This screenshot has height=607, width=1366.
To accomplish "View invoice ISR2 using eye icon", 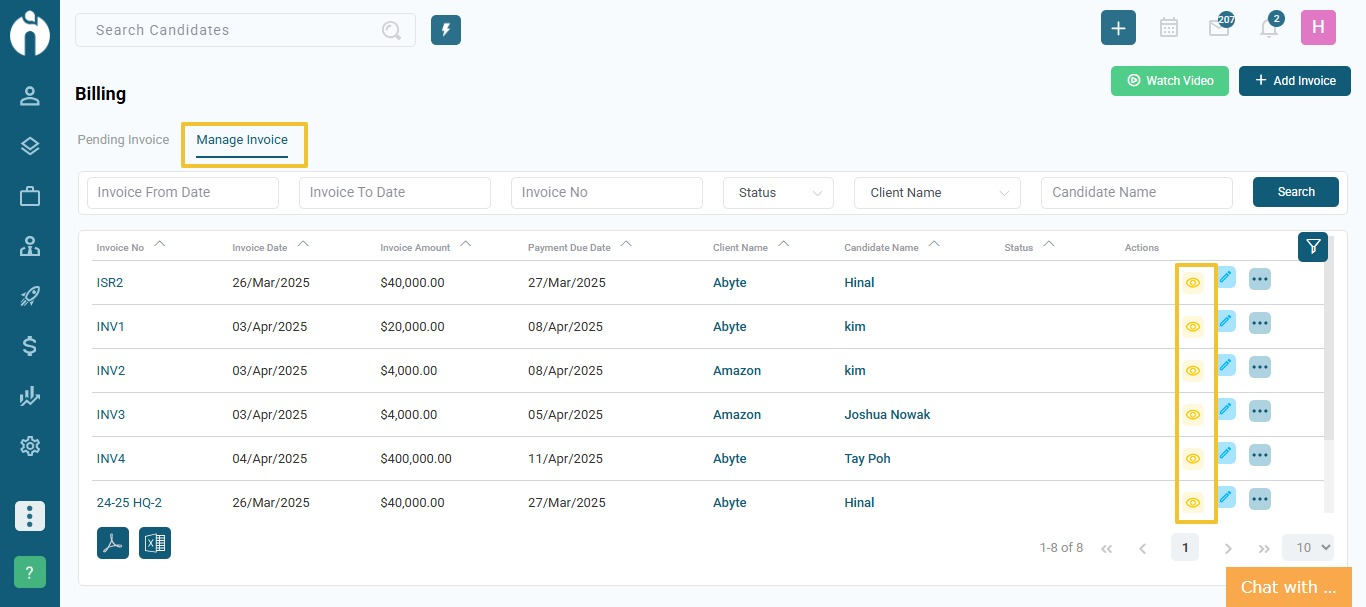I will [1192, 283].
